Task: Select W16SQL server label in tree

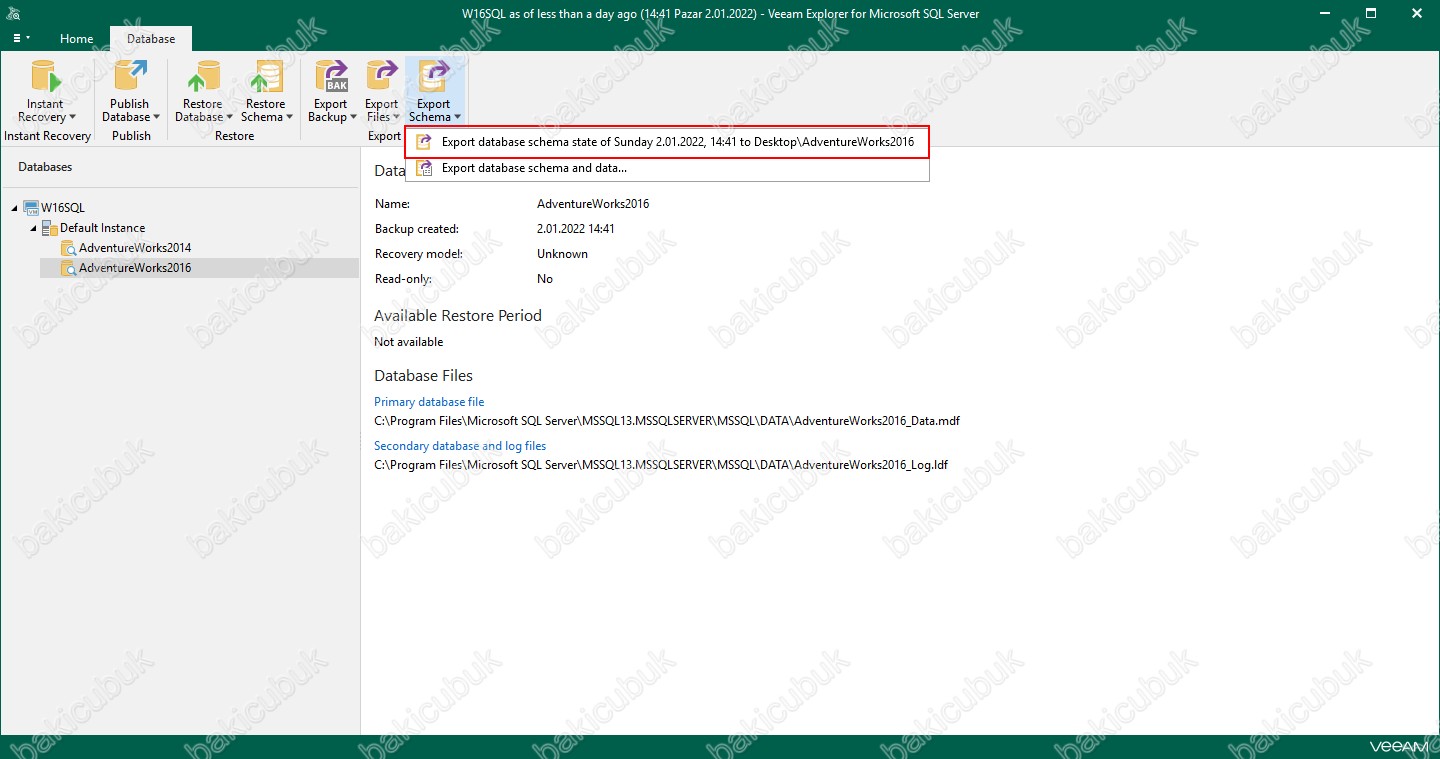Action: (x=63, y=208)
